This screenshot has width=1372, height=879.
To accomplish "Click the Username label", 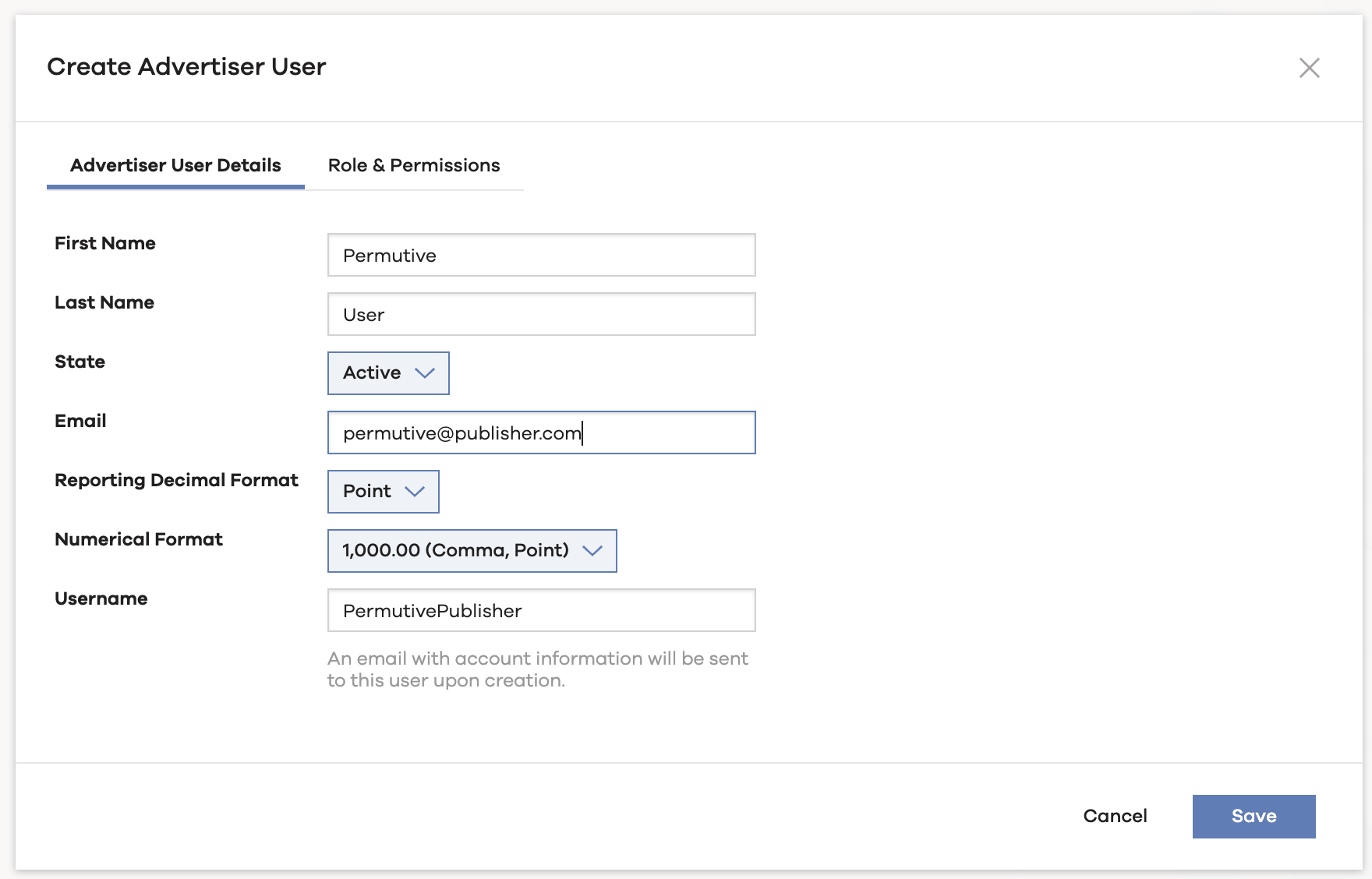I will [101, 598].
